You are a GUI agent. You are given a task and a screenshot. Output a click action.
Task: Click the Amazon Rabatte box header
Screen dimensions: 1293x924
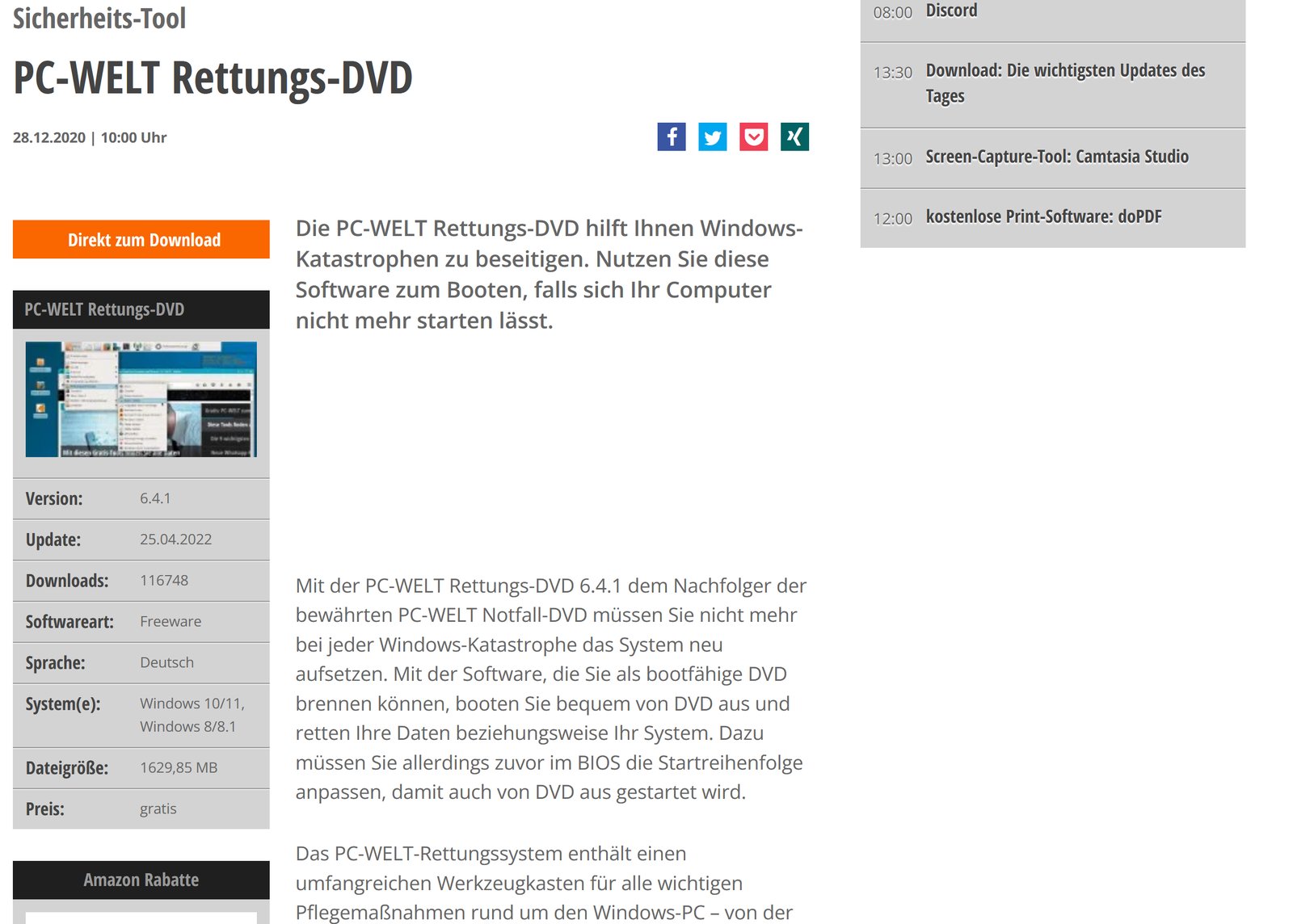point(141,880)
